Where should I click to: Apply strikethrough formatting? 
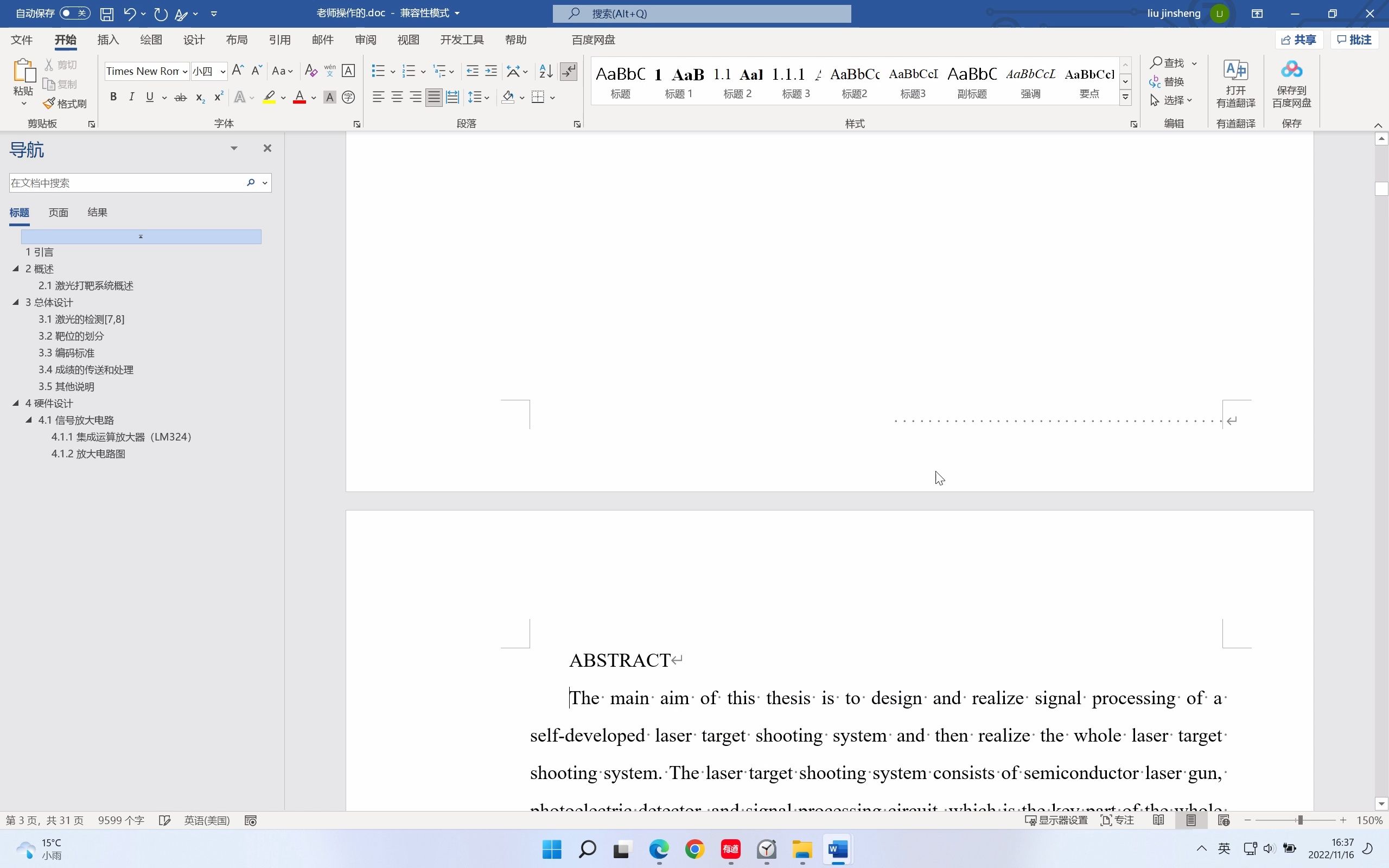point(180,98)
